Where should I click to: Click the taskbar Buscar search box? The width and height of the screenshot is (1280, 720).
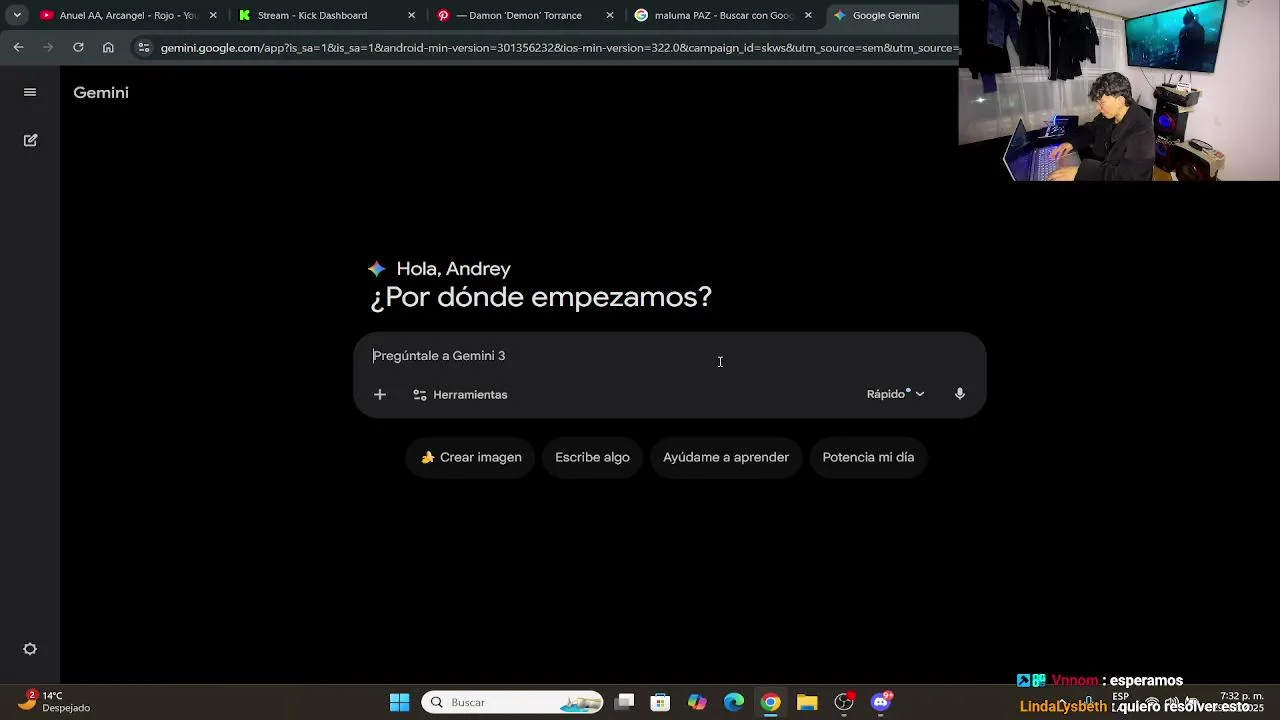[x=512, y=702]
